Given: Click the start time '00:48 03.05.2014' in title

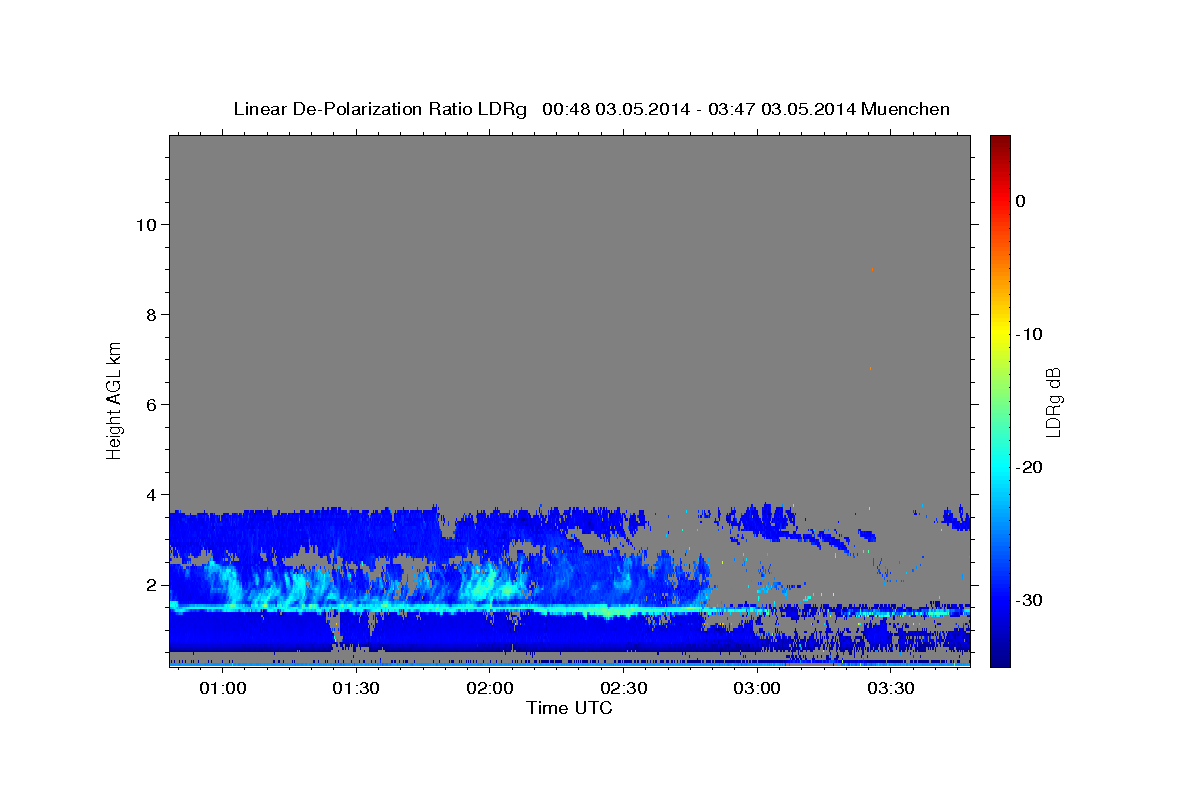Looking at the screenshot, I should (616, 109).
